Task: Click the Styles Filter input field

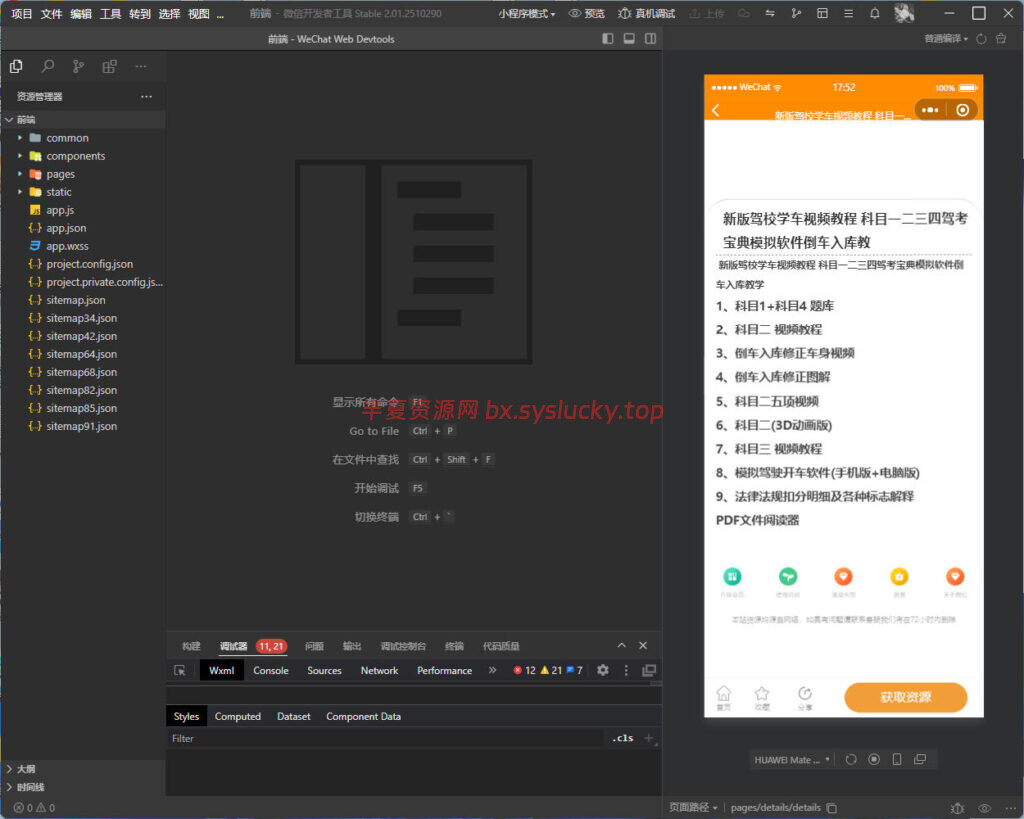Action: [385, 739]
